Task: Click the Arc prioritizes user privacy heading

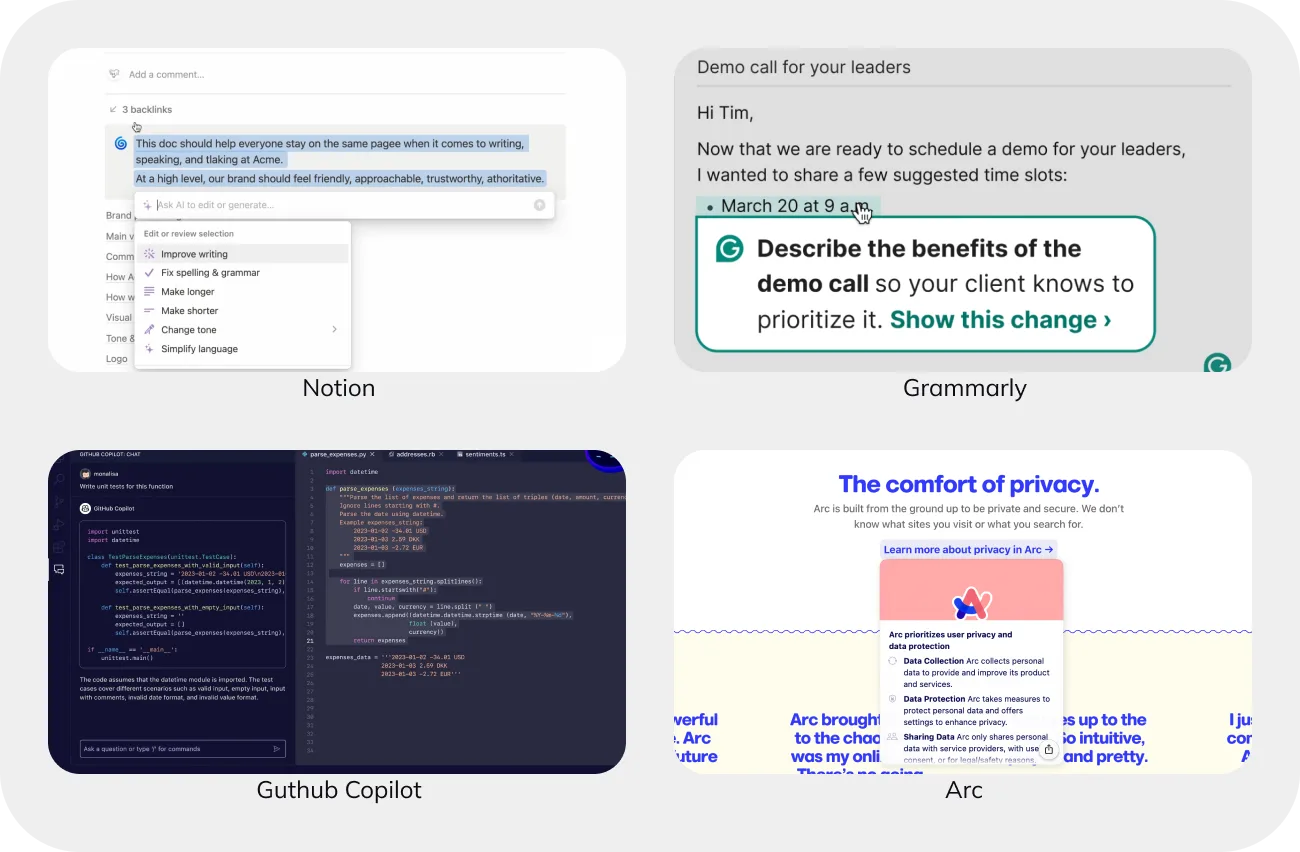Action: coord(950,640)
